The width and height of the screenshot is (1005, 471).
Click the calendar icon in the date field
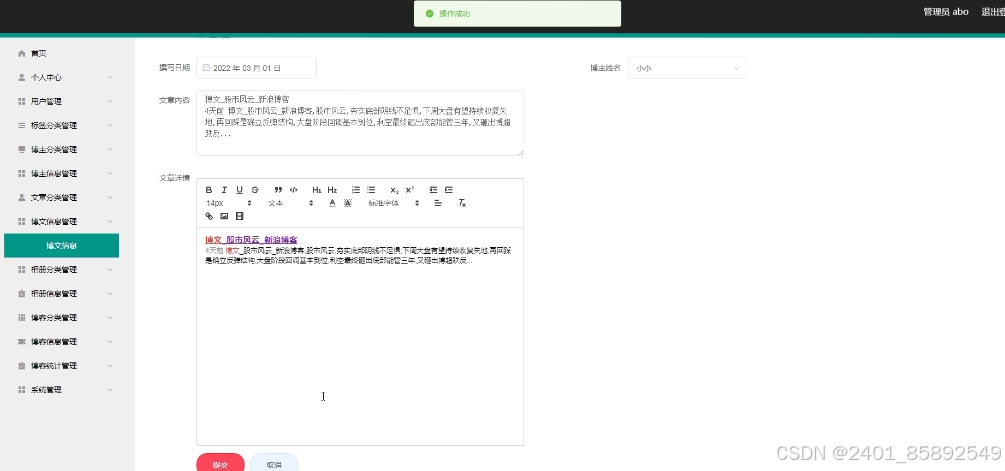(206, 67)
